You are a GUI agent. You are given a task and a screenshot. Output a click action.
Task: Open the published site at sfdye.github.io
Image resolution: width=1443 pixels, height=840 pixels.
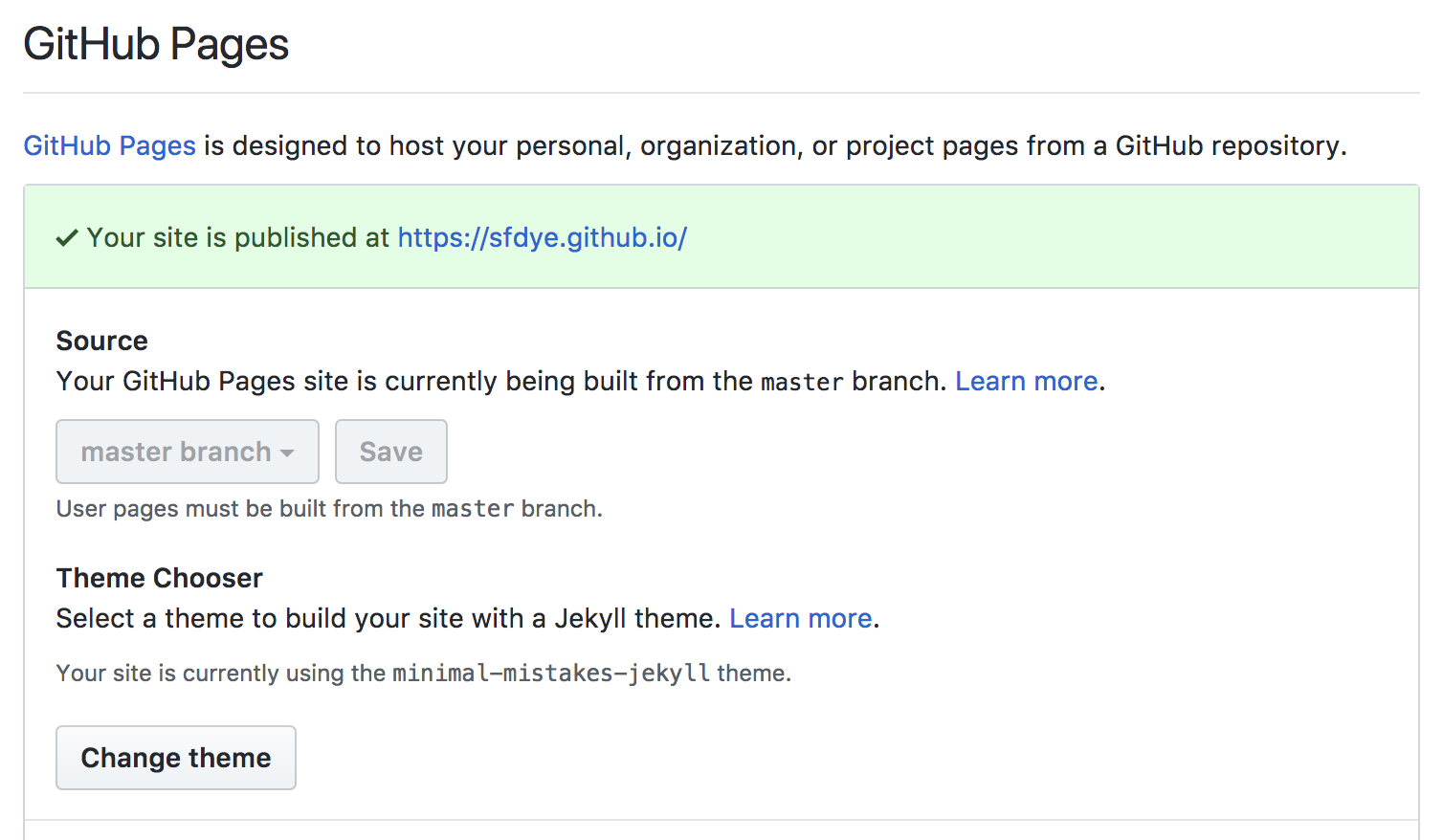pyautogui.click(x=542, y=237)
